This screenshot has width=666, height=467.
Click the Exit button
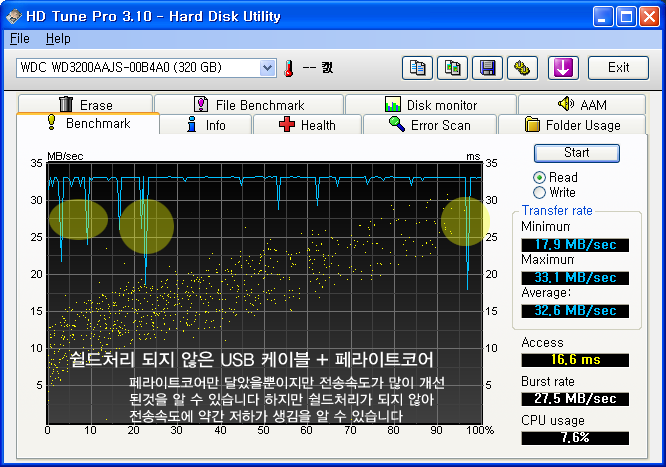click(x=618, y=68)
